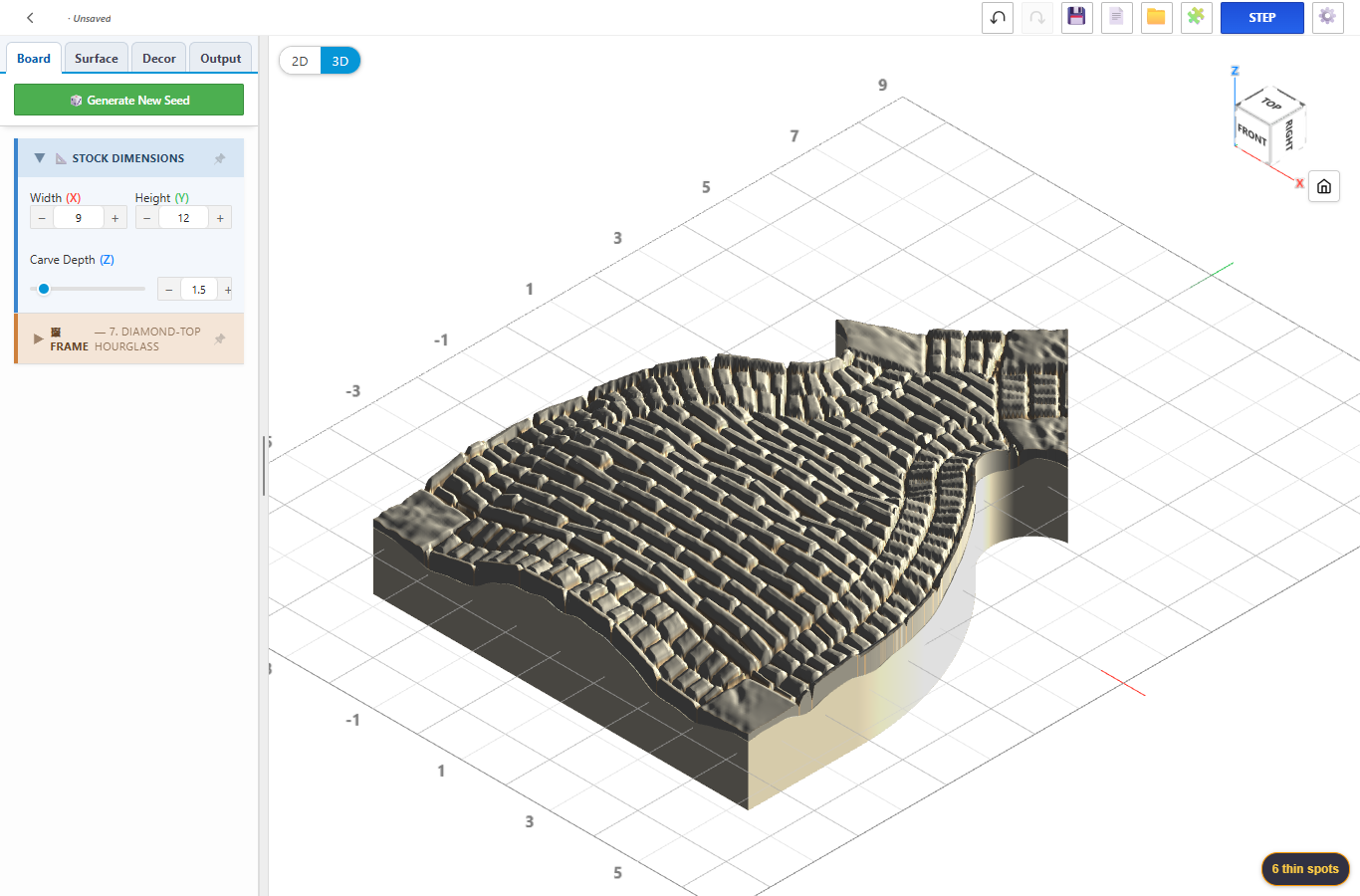Increase Width (X) with plus button
The image size is (1360, 896).
[x=115, y=218]
